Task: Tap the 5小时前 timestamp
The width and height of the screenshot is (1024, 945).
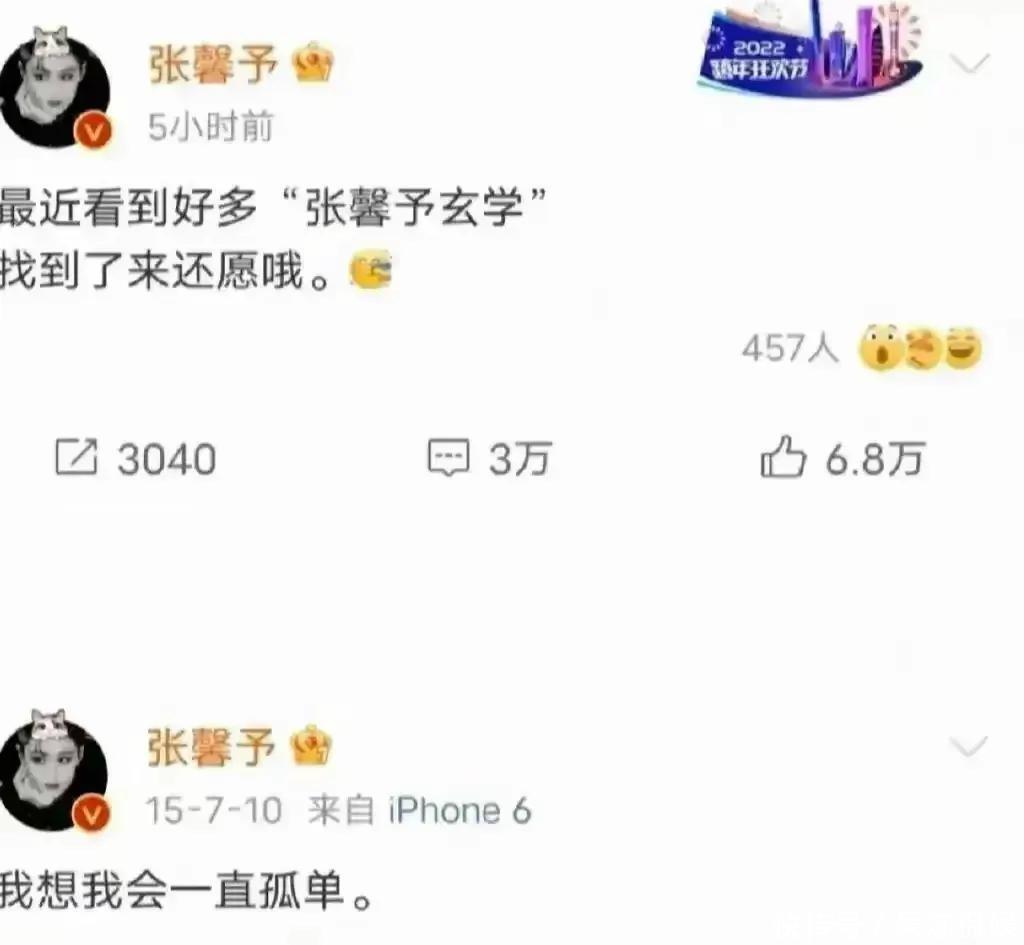Action: (x=210, y=126)
